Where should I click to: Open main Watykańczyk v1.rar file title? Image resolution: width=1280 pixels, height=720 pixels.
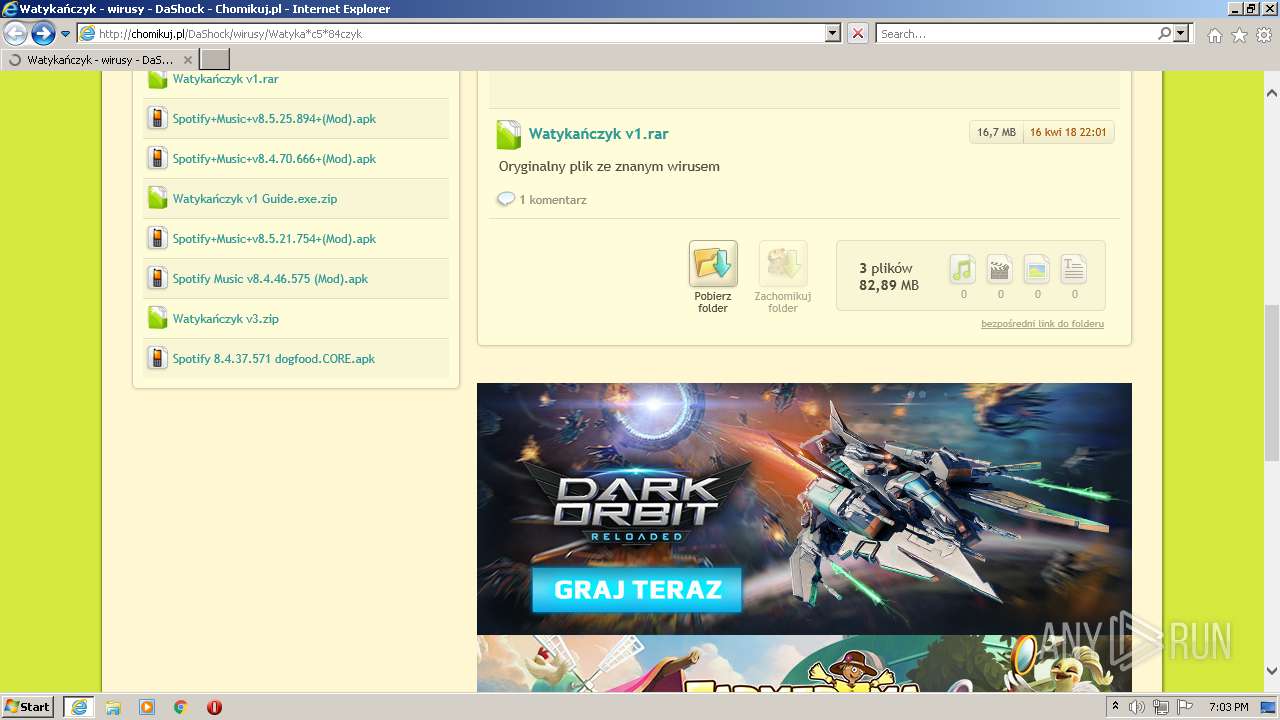598,134
